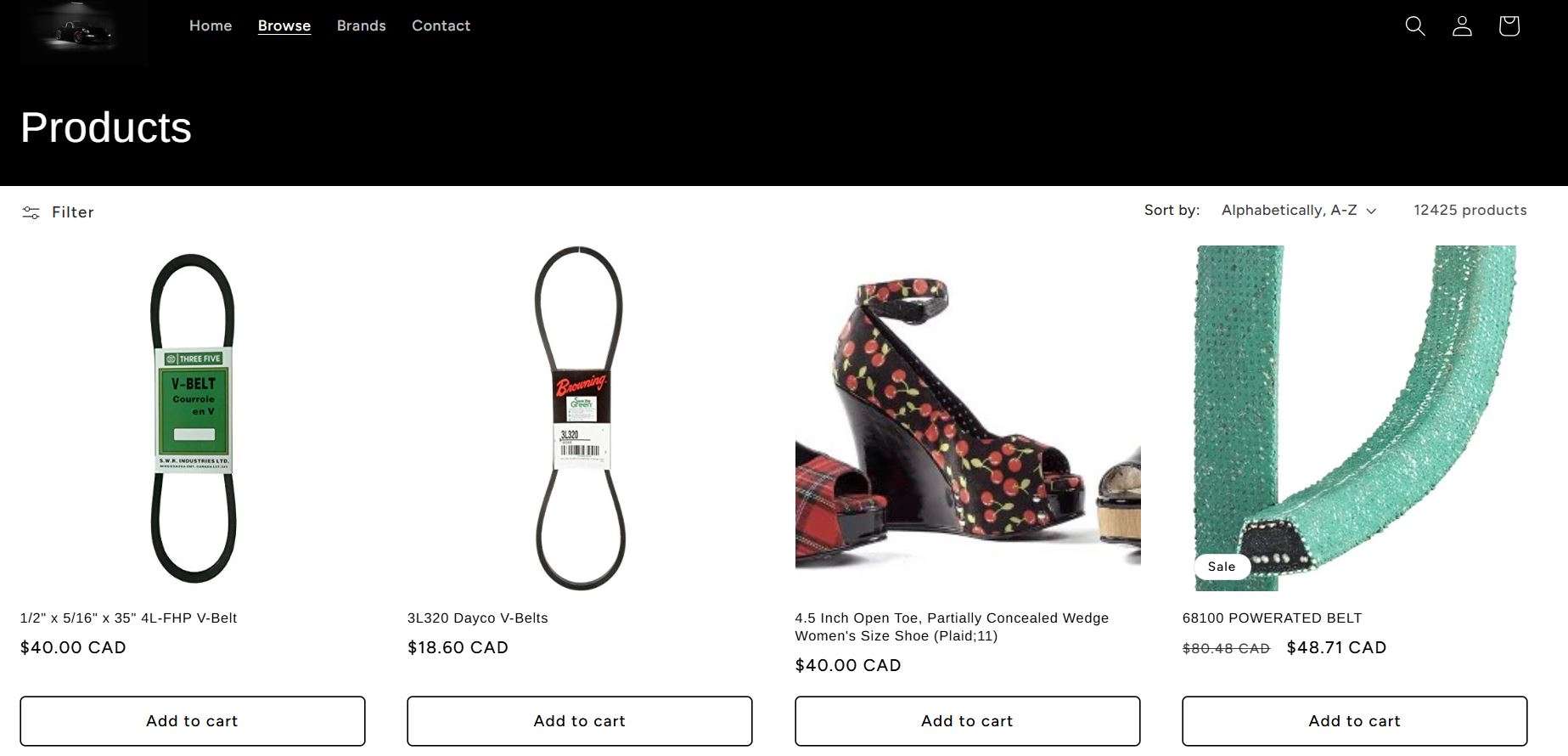Open the Contact page link

click(441, 26)
